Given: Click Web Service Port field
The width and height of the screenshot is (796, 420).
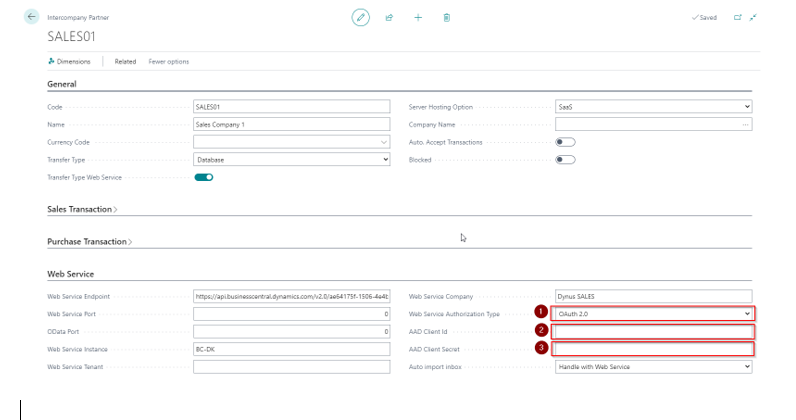Looking at the screenshot, I should click(x=291, y=314).
